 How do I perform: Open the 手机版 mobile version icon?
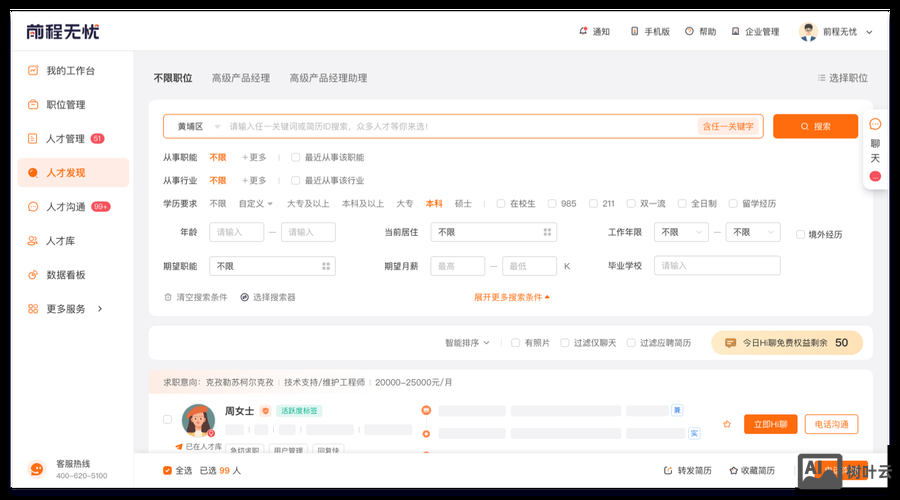click(x=634, y=31)
